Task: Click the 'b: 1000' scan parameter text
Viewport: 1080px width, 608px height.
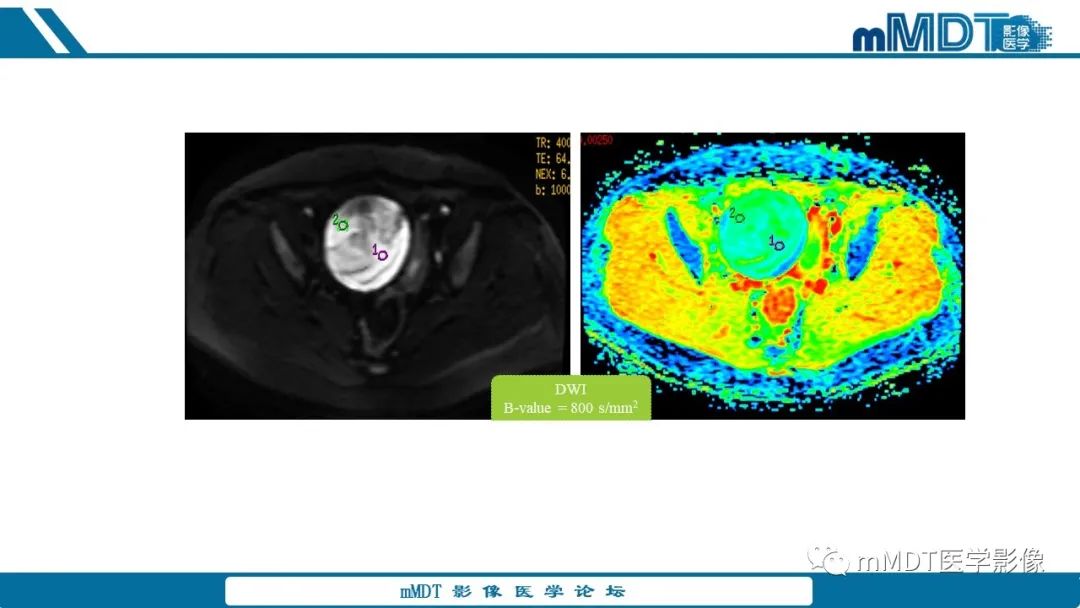Action: click(x=553, y=190)
